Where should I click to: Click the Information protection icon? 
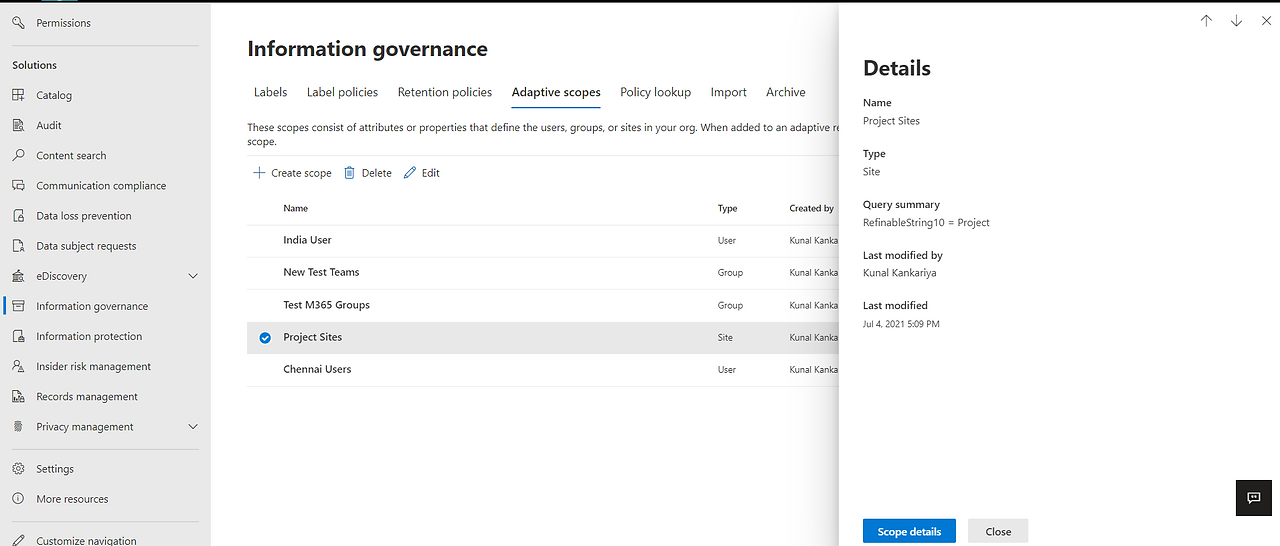click(x=18, y=336)
